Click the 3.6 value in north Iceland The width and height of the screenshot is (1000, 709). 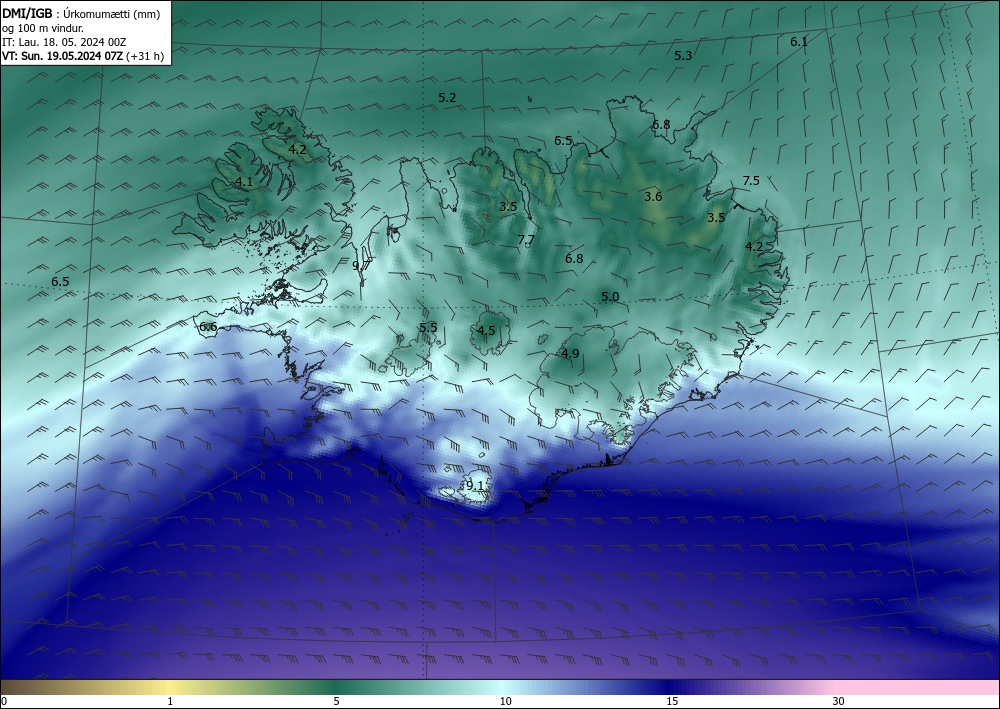(653, 196)
